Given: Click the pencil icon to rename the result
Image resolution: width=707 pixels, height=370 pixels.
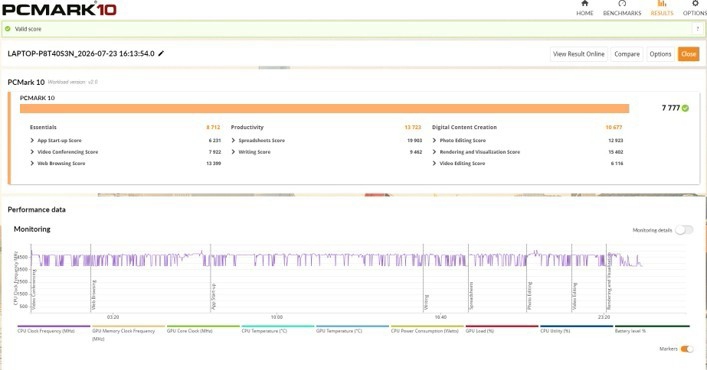Looking at the screenshot, I should pyautogui.click(x=161, y=53).
